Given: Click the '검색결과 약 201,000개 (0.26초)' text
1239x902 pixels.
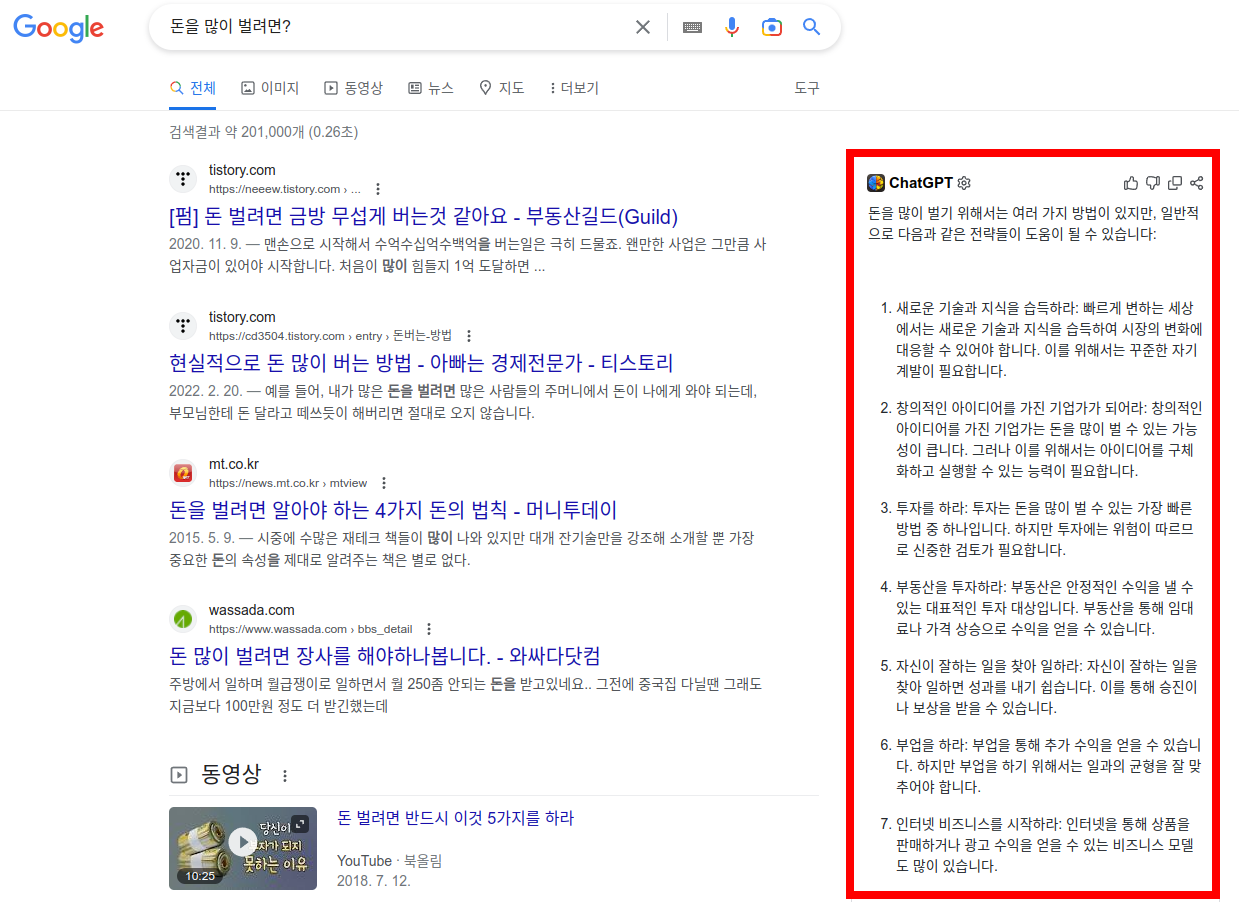Looking at the screenshot, I should point(263,132).
